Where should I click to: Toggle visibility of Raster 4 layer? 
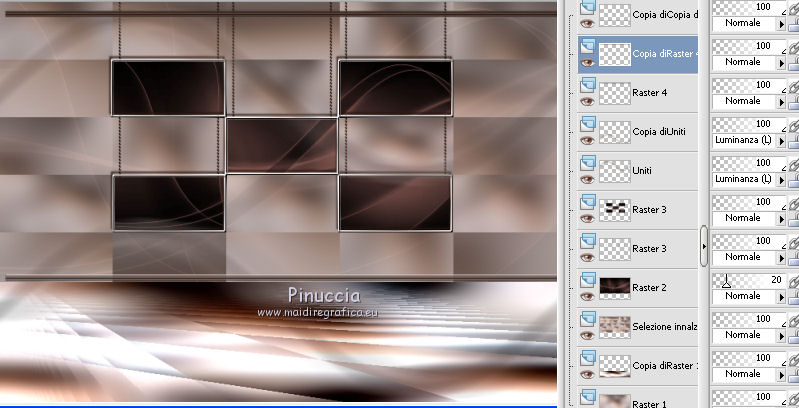(x=587, y=101)
